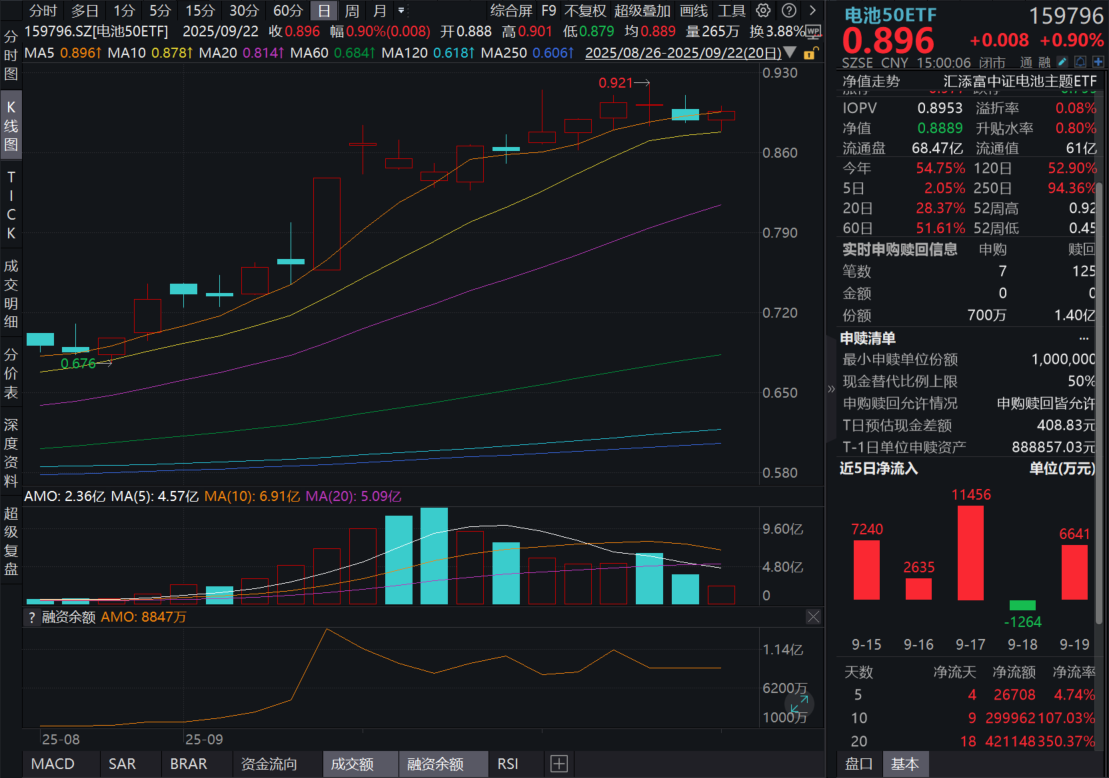This screenshot has width=1109, height=778.
Task: Close the 融资余额 panel with its X
Action: 813,617
